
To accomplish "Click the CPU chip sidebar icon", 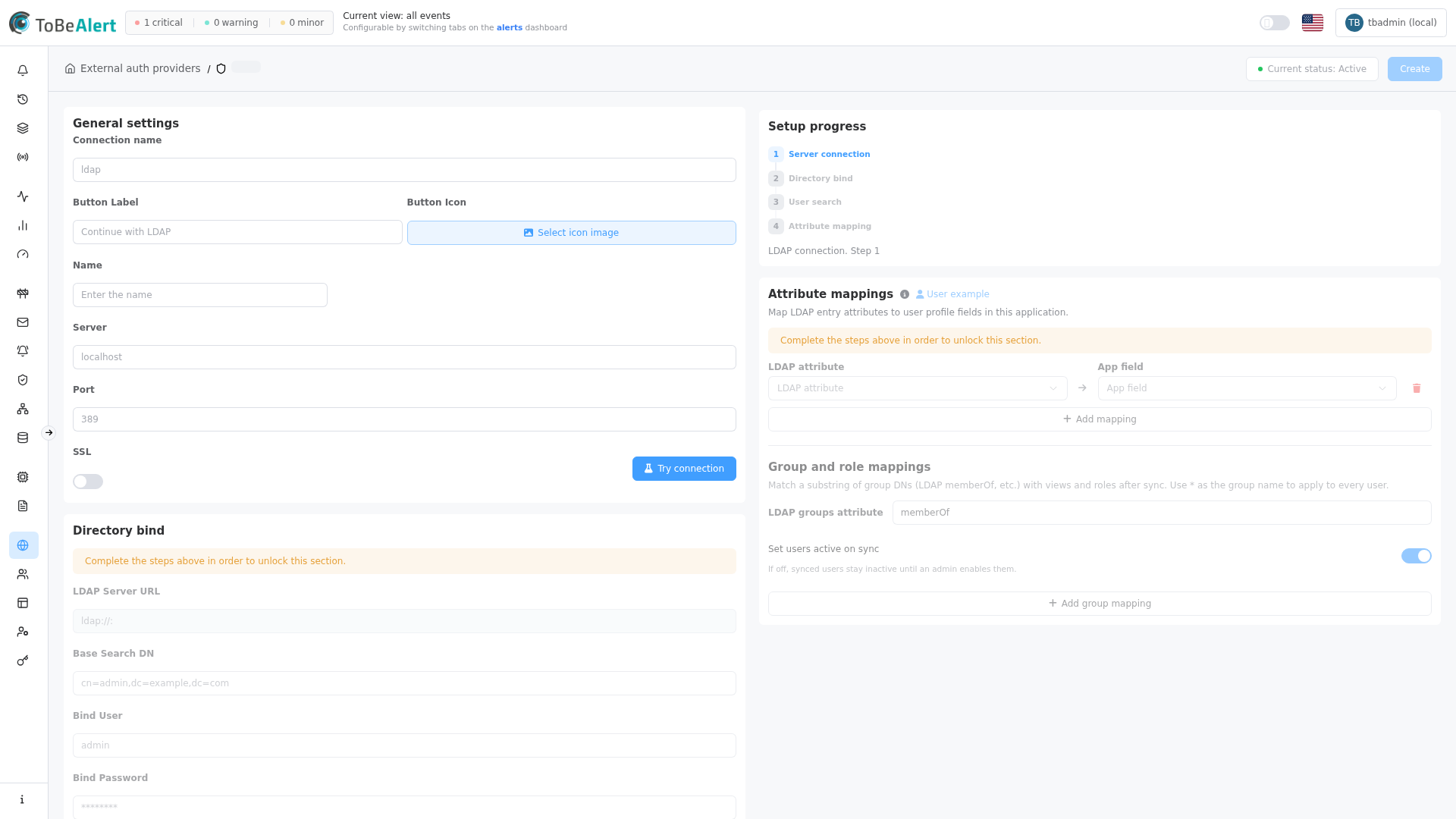I will pyautogui.click(x=23, y=477).
